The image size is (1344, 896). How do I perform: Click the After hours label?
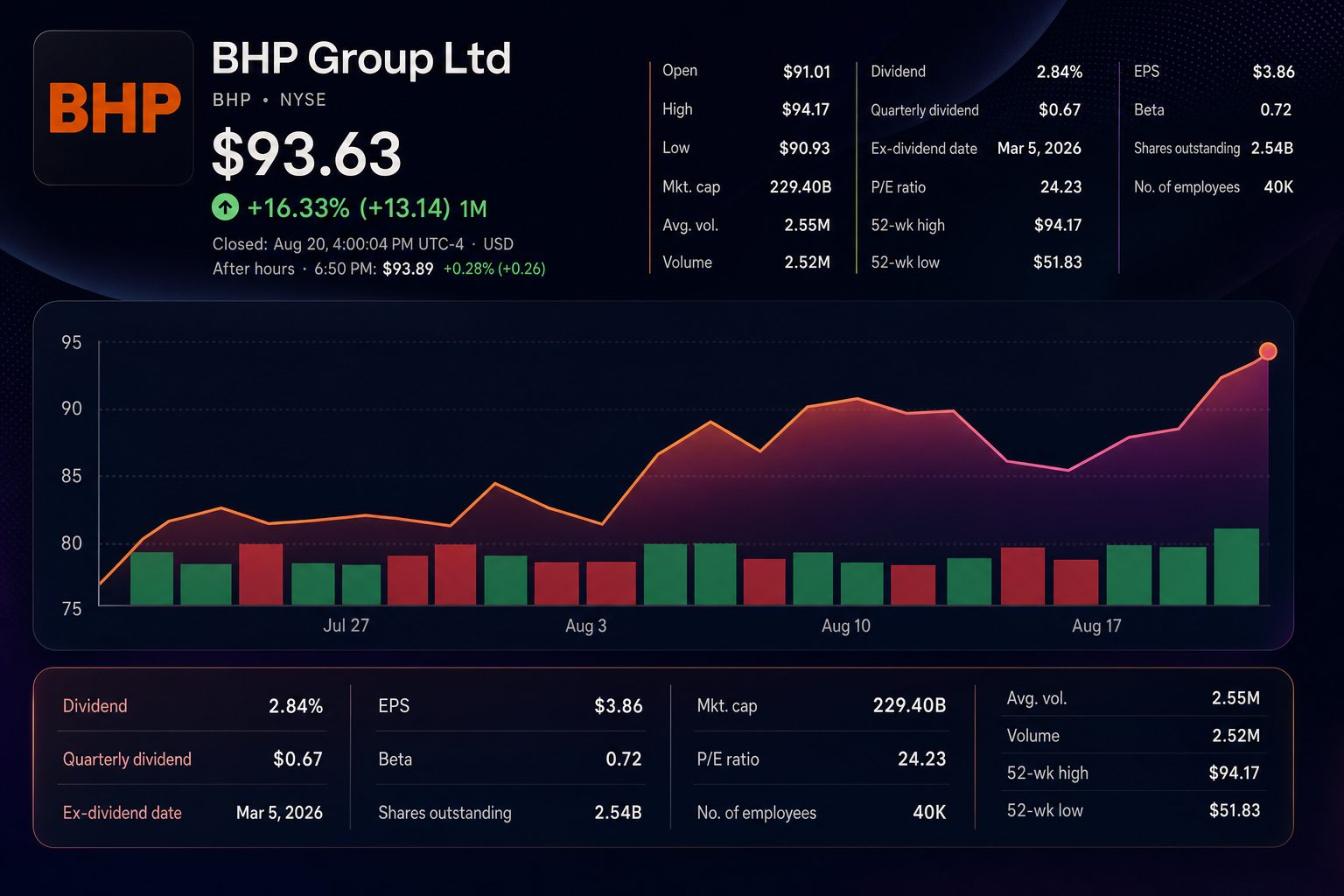point(254,269)
